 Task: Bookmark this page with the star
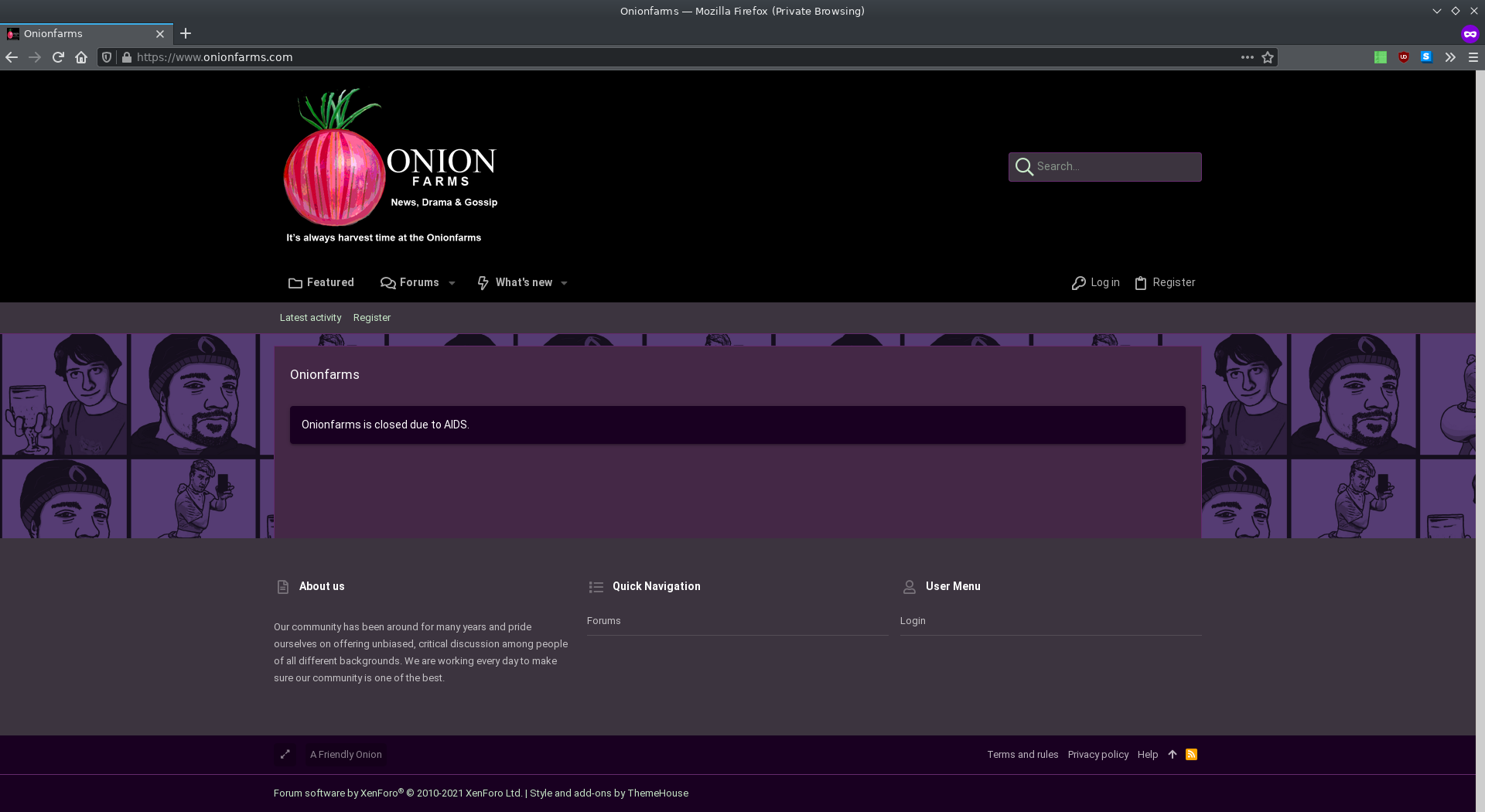click(1268, 57)
